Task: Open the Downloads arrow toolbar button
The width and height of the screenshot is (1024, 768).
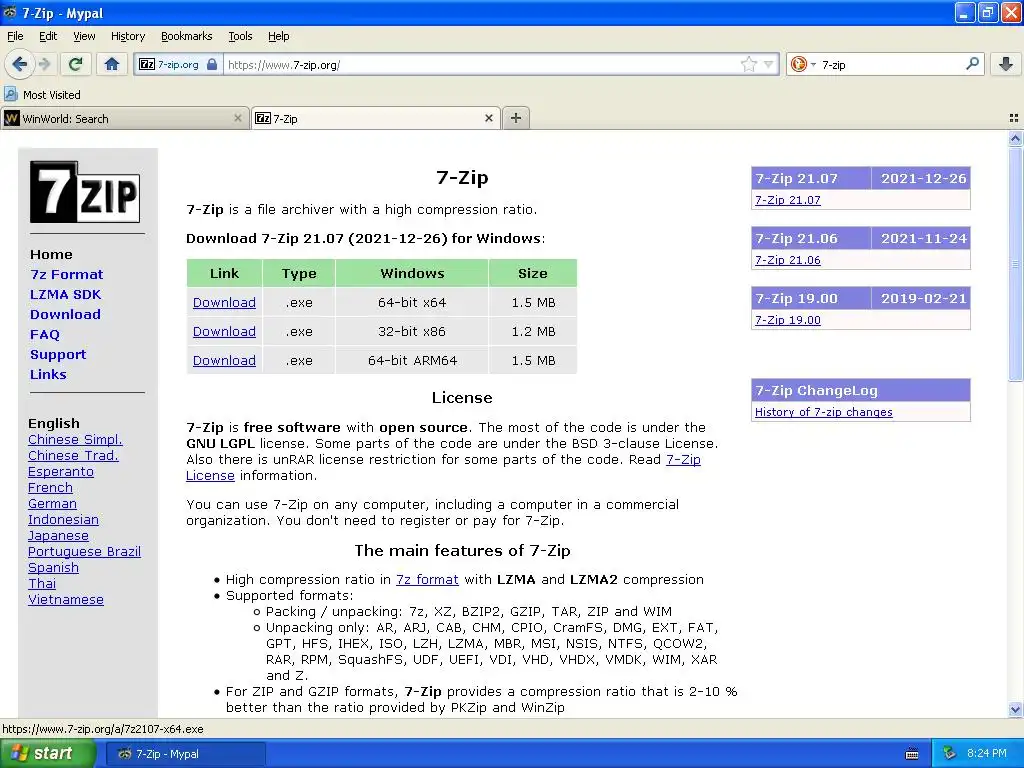Action: coord(1006,64)
